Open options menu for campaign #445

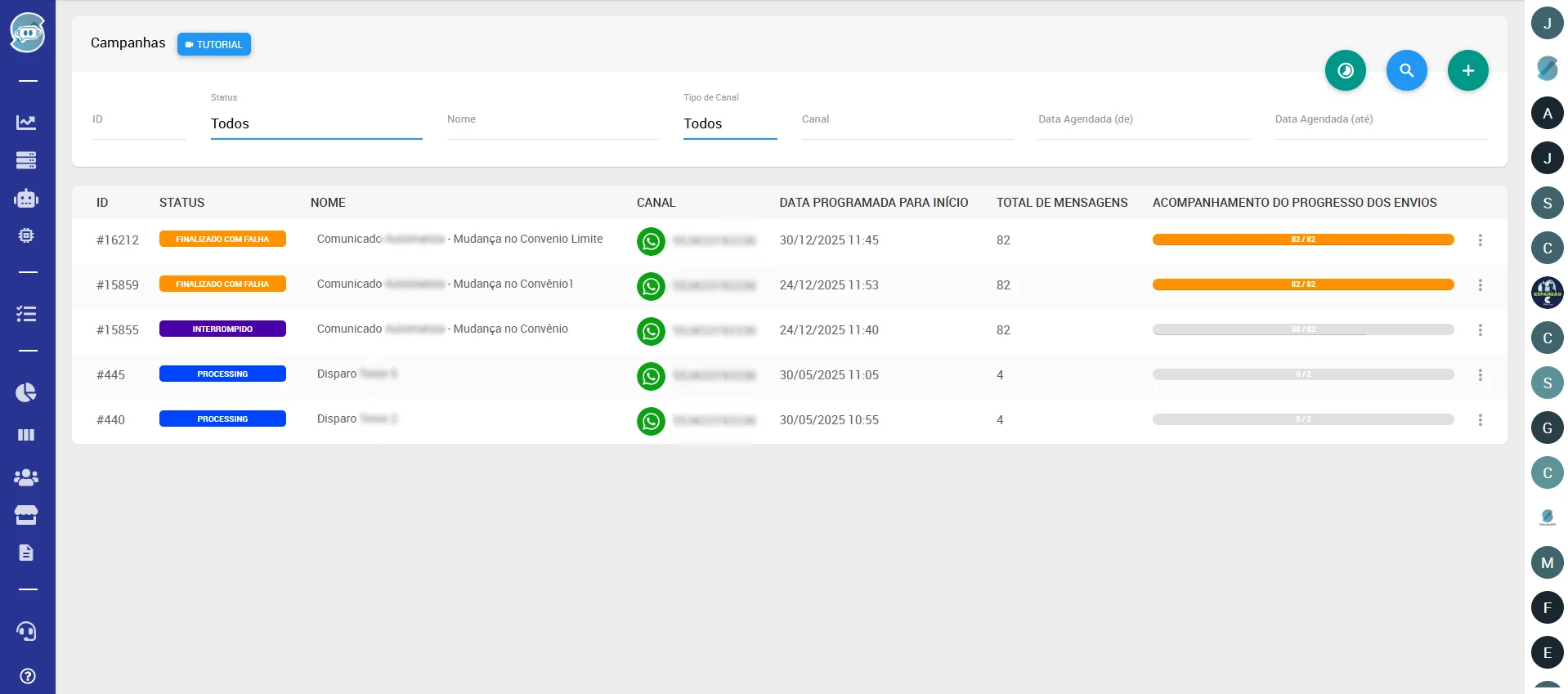click(x=1480, y=375)
